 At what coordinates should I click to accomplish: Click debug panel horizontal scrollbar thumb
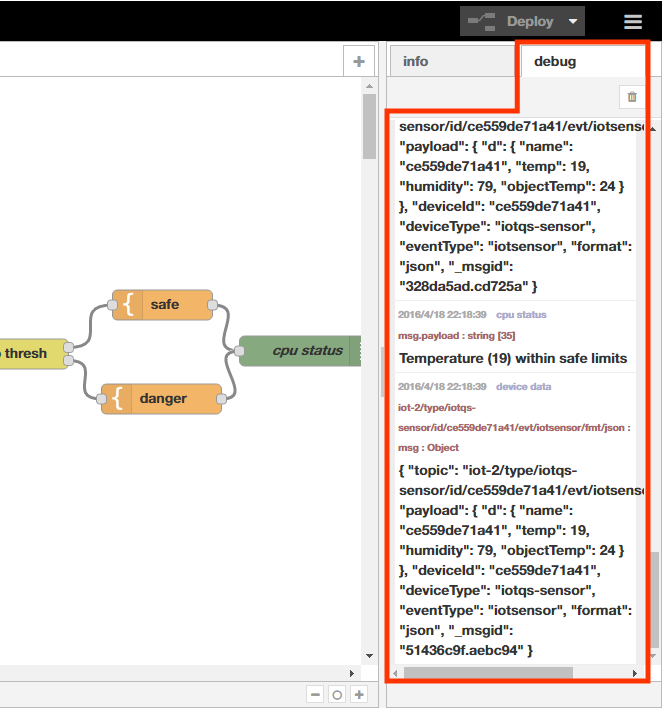488,673
